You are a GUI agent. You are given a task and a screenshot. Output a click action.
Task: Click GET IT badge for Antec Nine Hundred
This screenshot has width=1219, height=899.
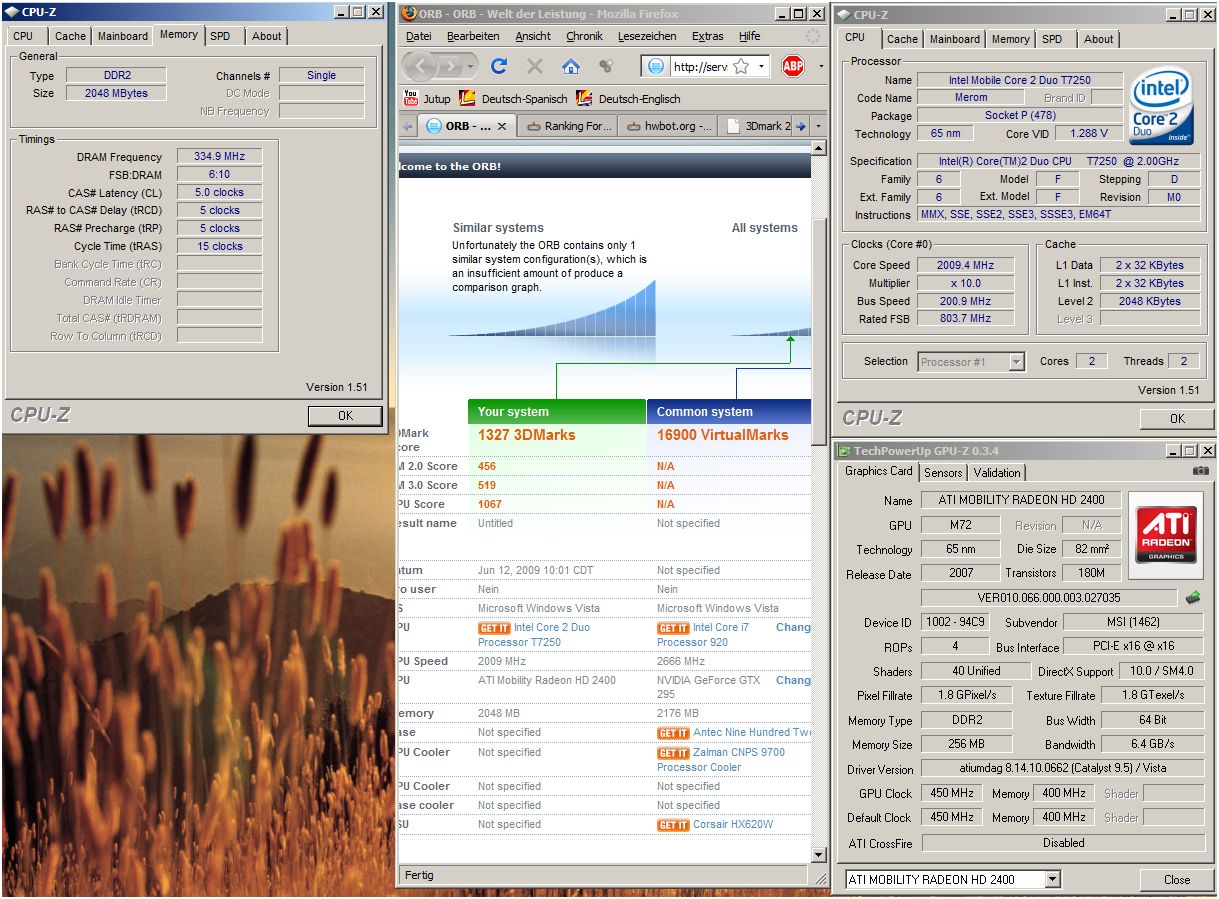673,733
